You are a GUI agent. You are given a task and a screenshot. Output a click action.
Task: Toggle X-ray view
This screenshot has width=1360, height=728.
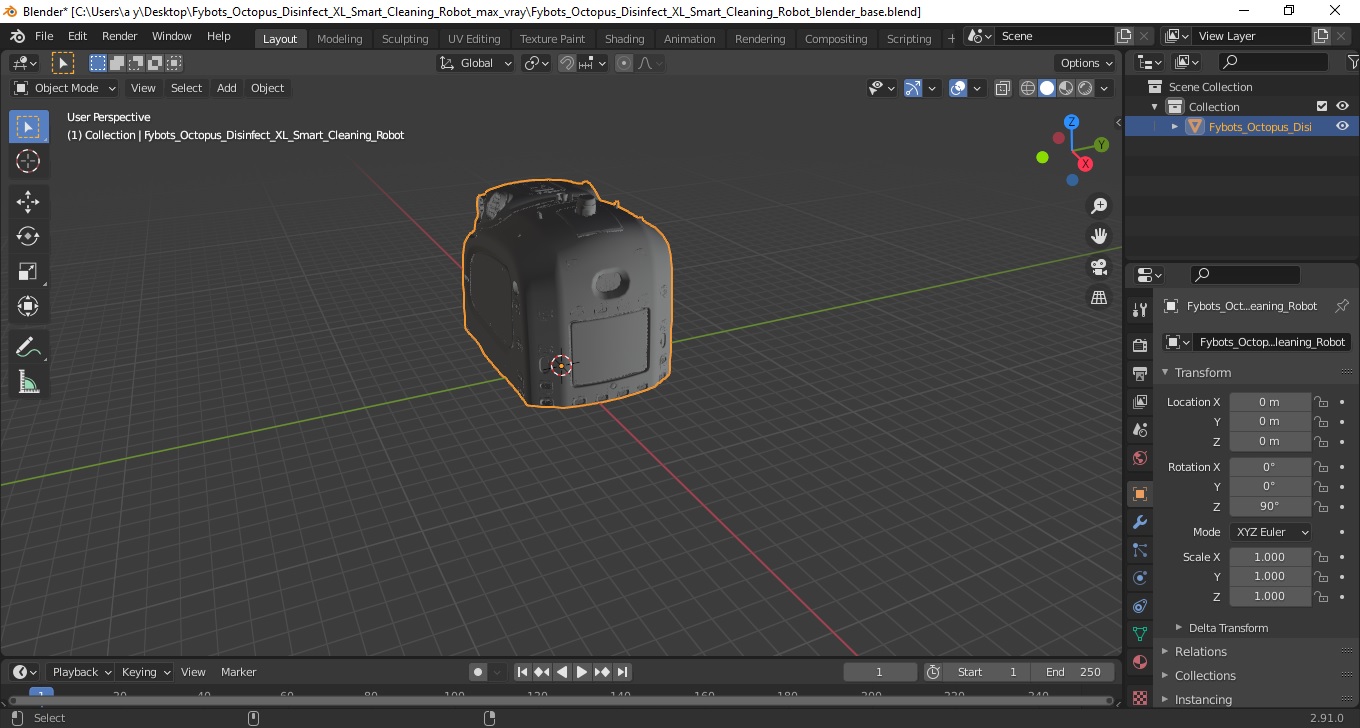(x=1003, y=88)
